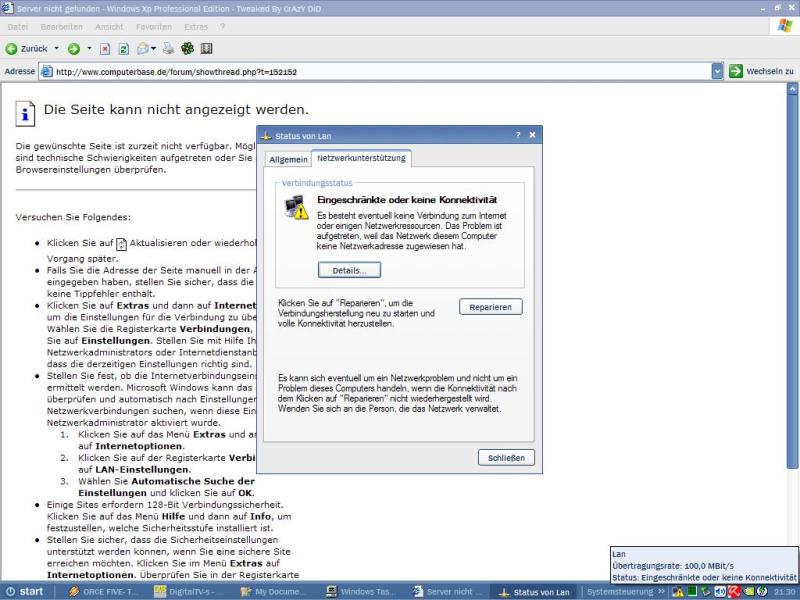The height and width of the screenshot is (600, 800).
Task: Open the Datei menu
Action: [18, 27]
